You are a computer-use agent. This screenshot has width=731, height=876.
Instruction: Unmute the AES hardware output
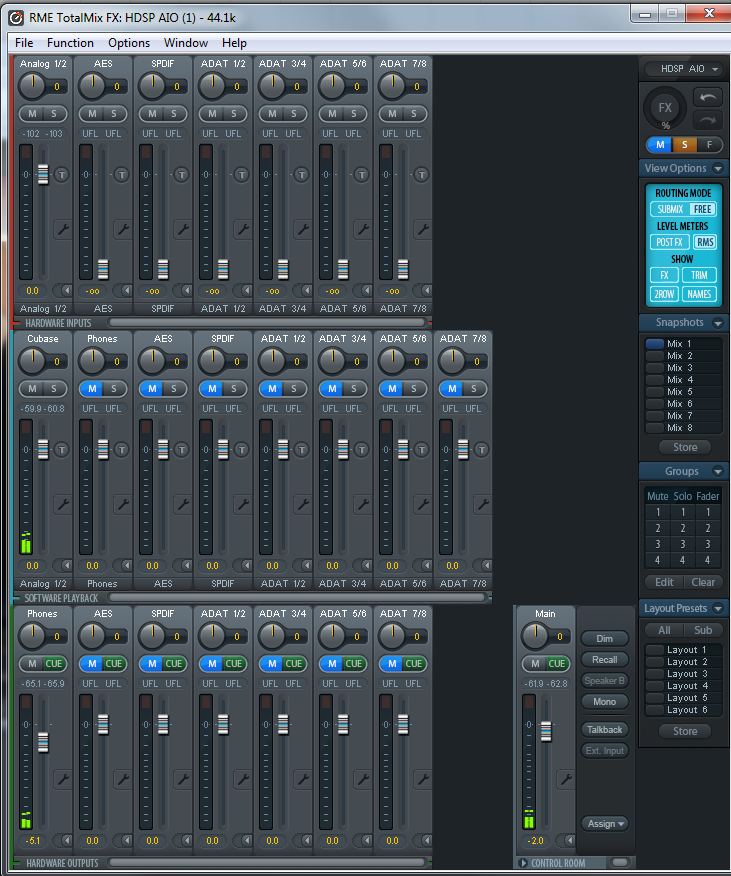pyautogui.click(x=92, y=664)
